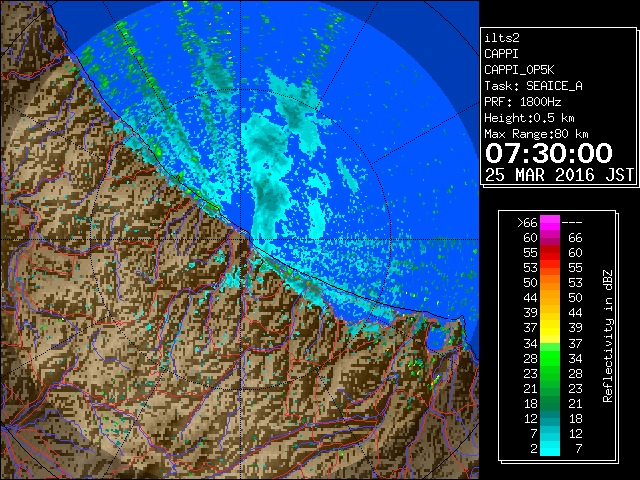Click the 07:30:00 timestamp
This screenshot has width=640, height=480.
point(549,153)
